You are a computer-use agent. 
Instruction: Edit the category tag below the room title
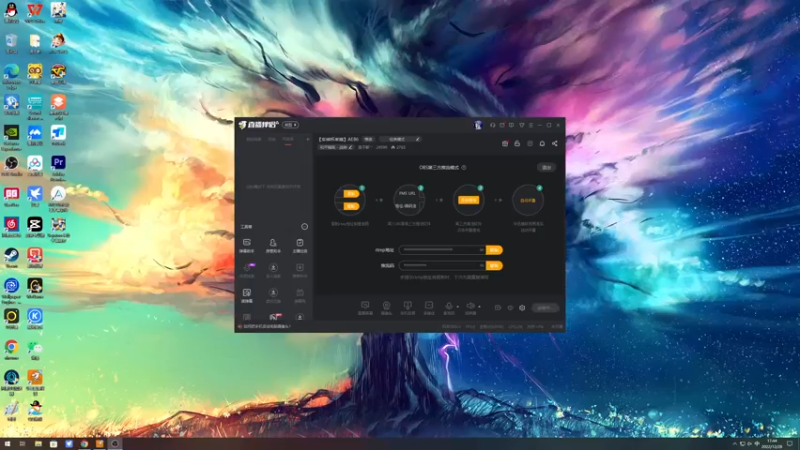click(x=336, y=147)
